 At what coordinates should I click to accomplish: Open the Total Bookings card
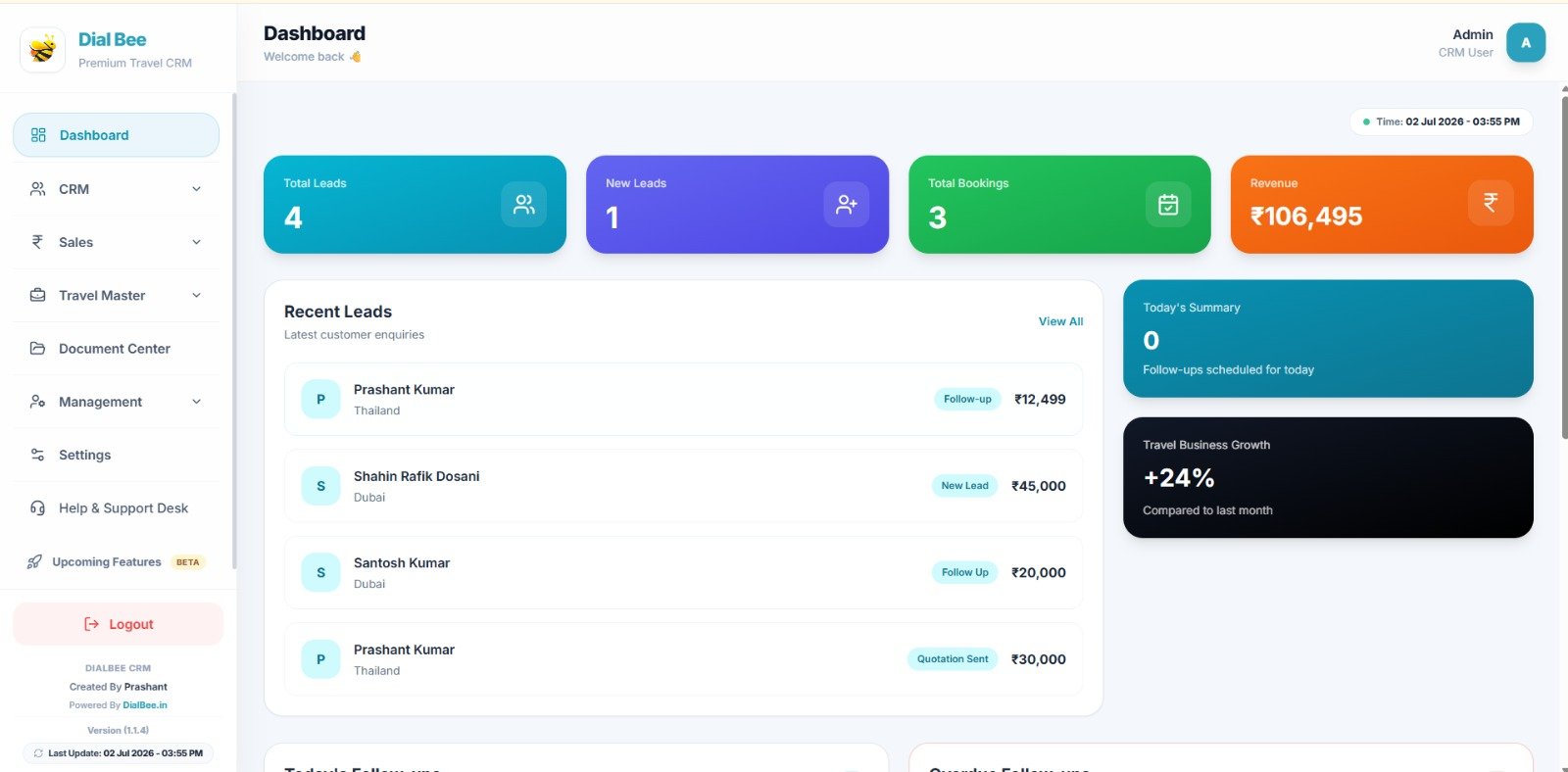pos(1059,204)
